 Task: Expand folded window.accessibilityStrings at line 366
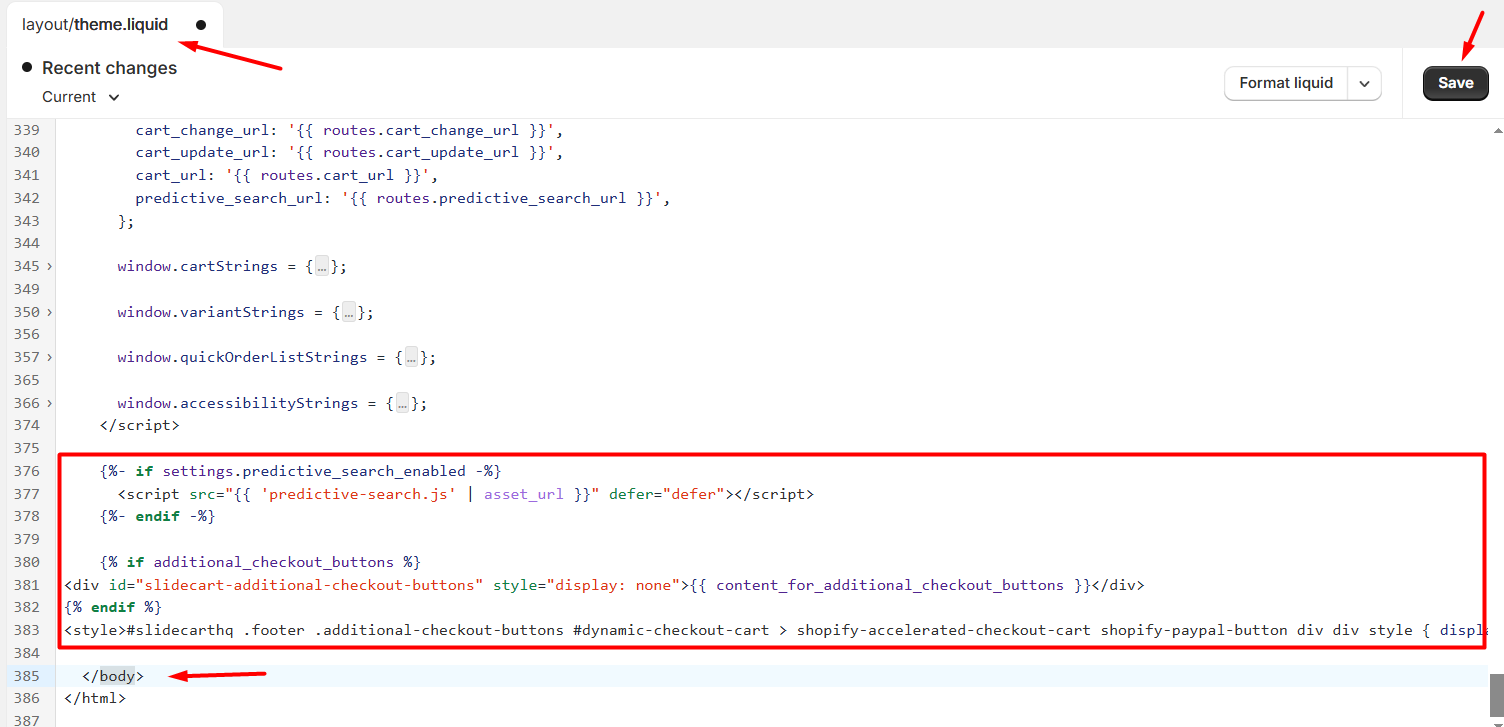coord(49,404)
